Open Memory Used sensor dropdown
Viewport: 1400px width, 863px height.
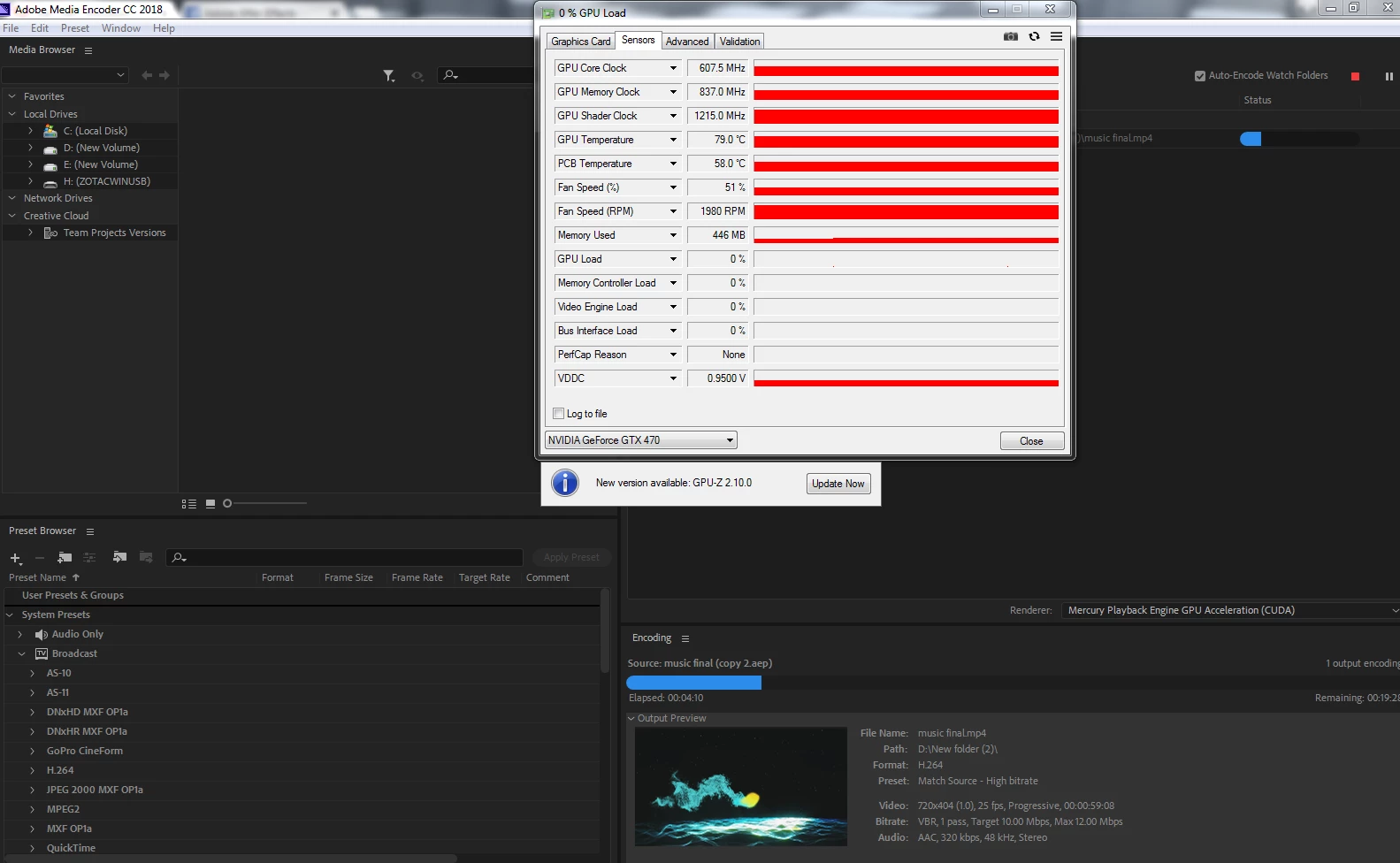673,235
